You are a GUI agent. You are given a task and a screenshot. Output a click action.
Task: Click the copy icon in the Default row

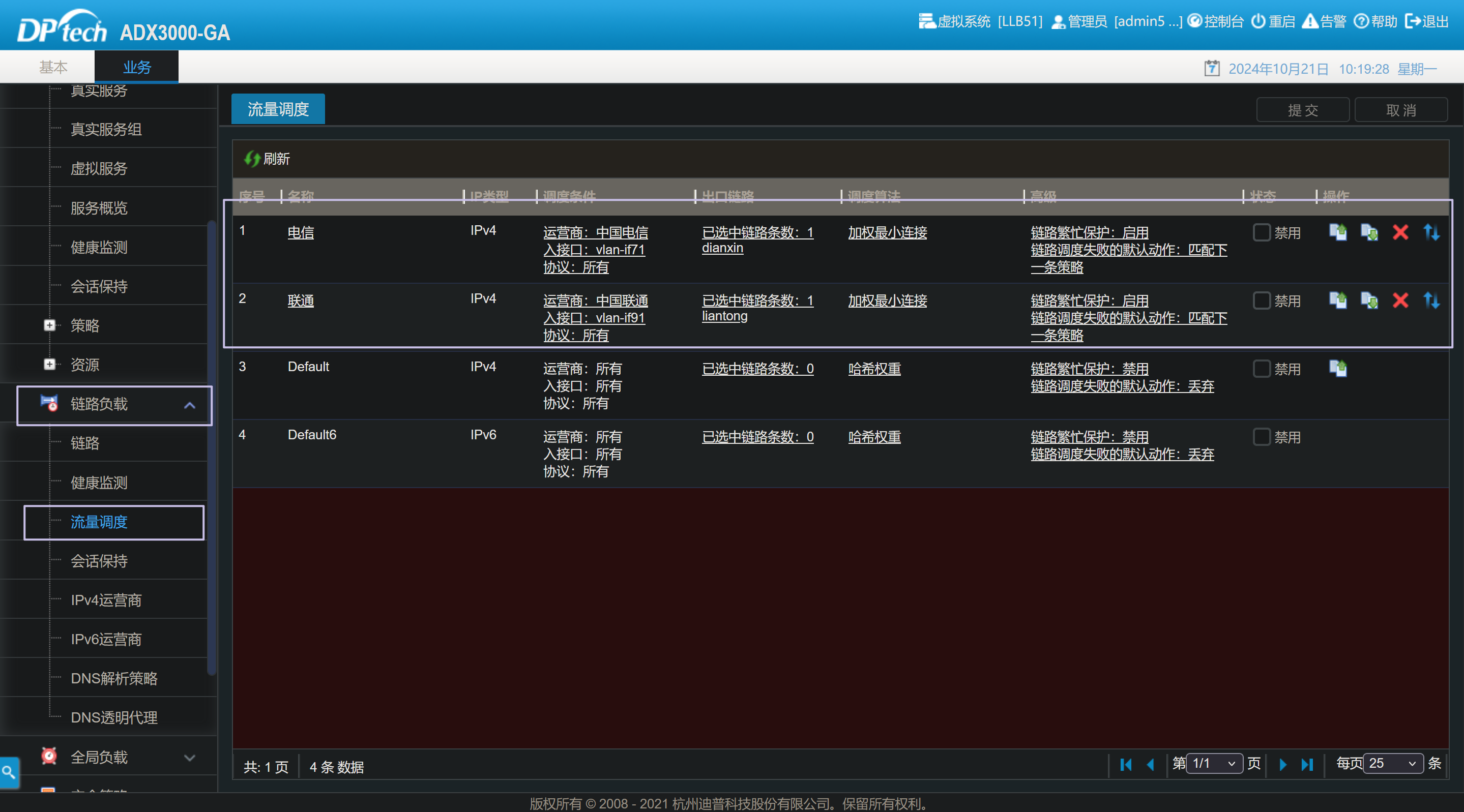tap(1338, 369)
